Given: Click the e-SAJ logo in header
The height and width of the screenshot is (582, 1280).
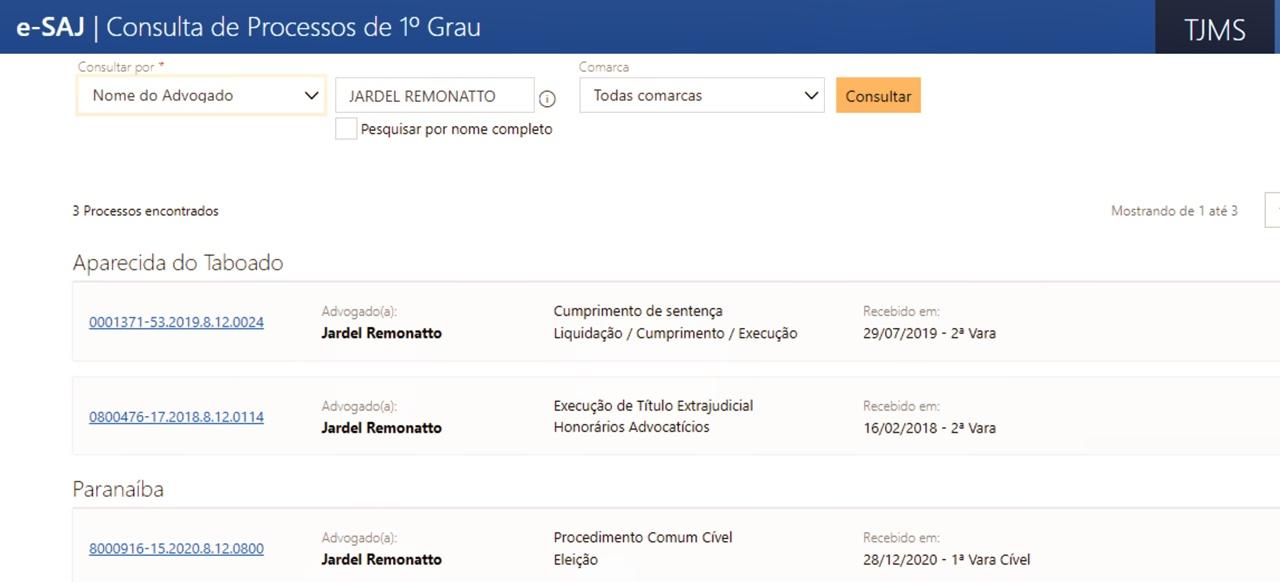Looking at the screenshot, I should tap(50, 27).
